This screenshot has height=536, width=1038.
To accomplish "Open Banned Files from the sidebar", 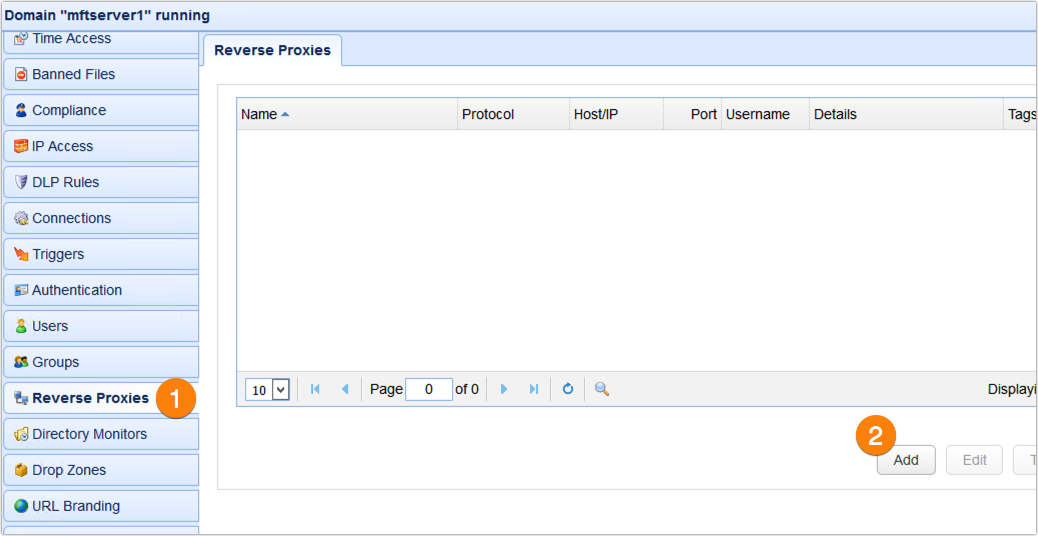I will click(100, 74).
